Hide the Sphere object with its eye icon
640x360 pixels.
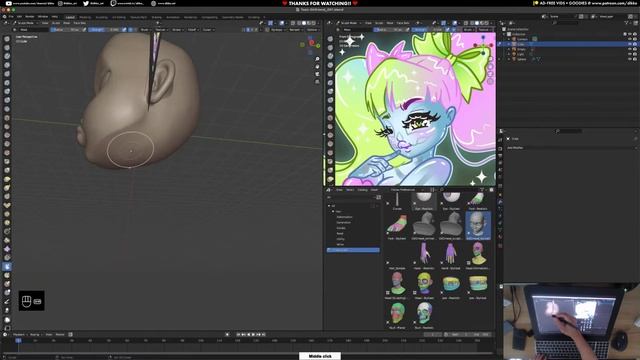click(630, 59)
